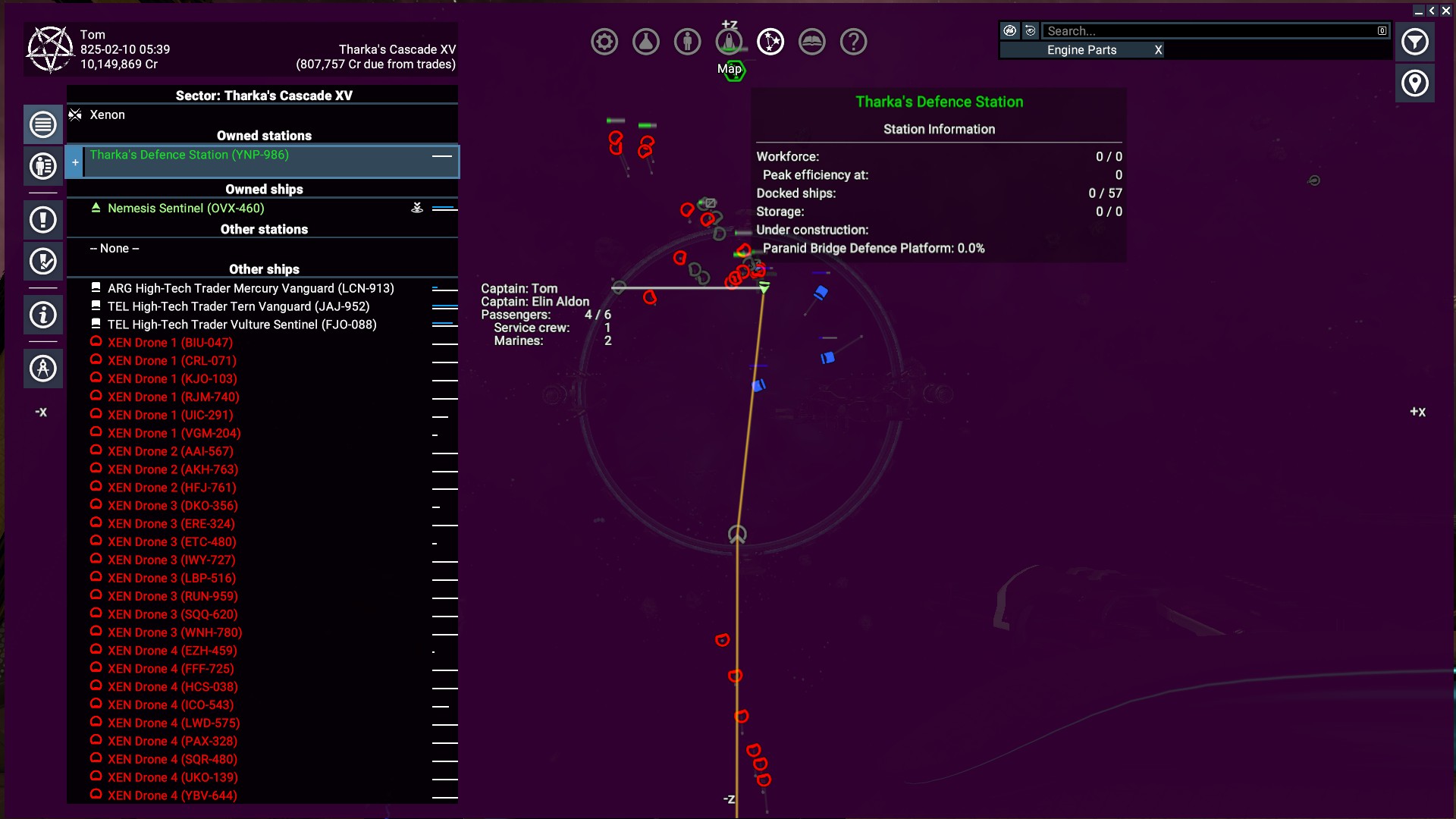Toggle the trade filter visibility eye icon
Viewport: 1456px width, 819px height.
coord(1009,31)
